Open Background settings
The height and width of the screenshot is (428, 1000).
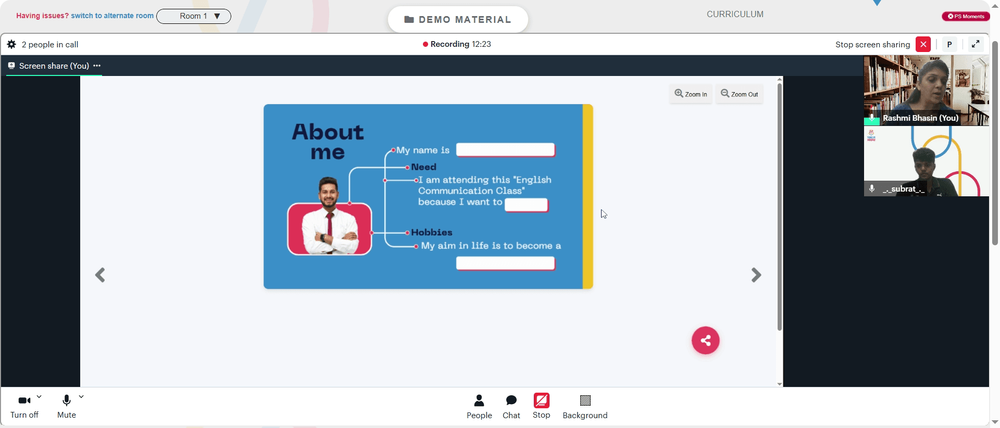click(585, 406)
